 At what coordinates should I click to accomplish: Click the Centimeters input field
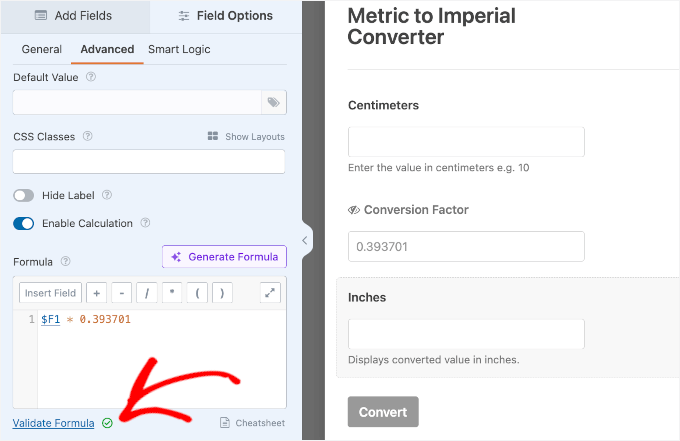pyautogui.click(x=466, y=141)
